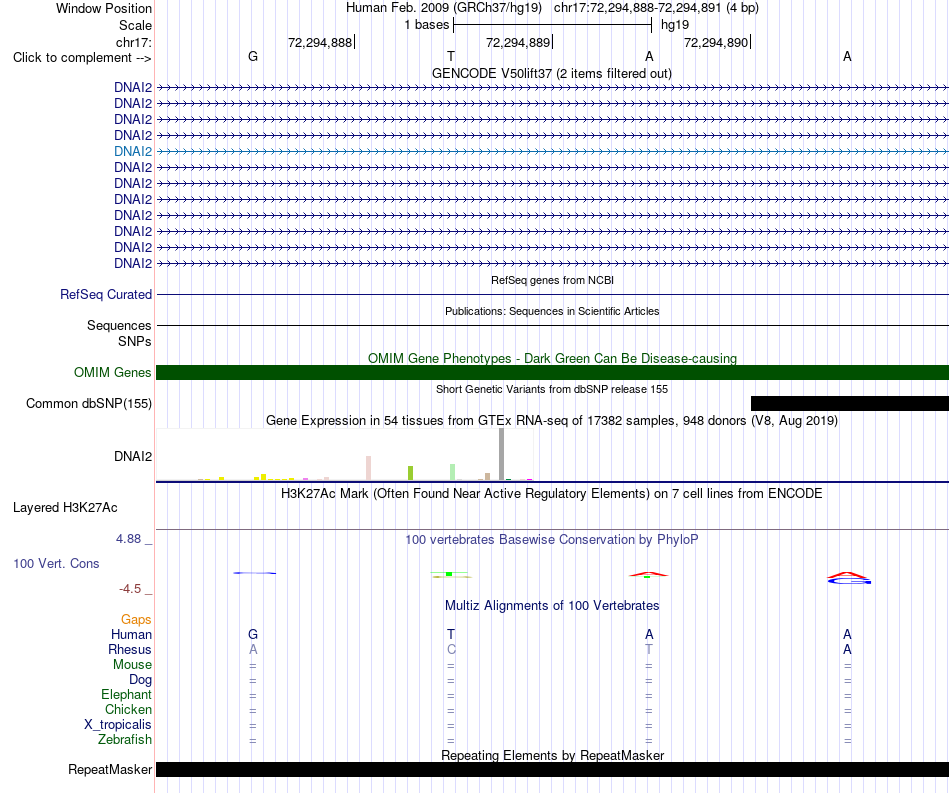The width and height of the screenshot is (950, 793).
Task: Click base T in the Rhesus alignment row
Action: 649,649
